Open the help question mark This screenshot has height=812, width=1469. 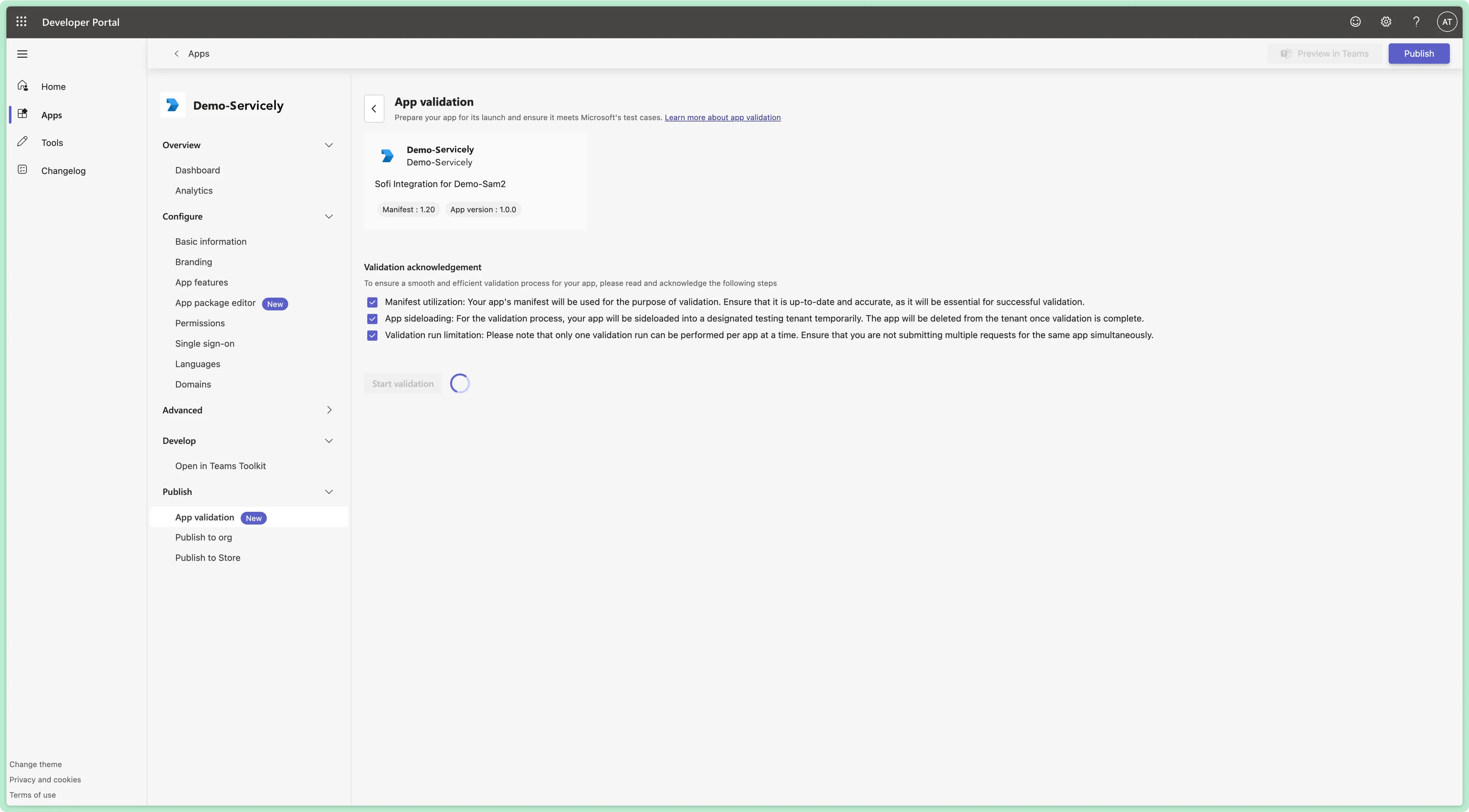(1417, 22)
